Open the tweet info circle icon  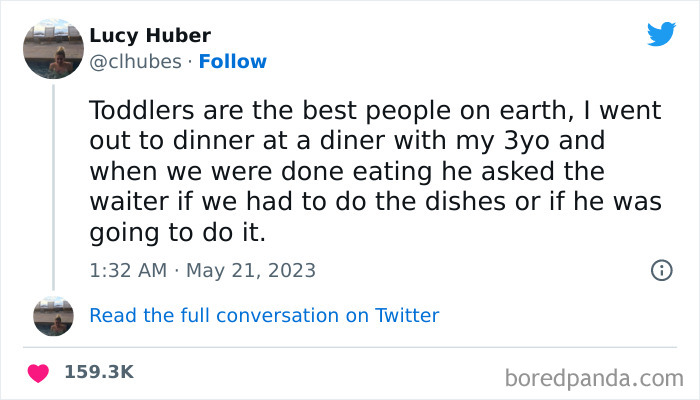tap(660, 270)
